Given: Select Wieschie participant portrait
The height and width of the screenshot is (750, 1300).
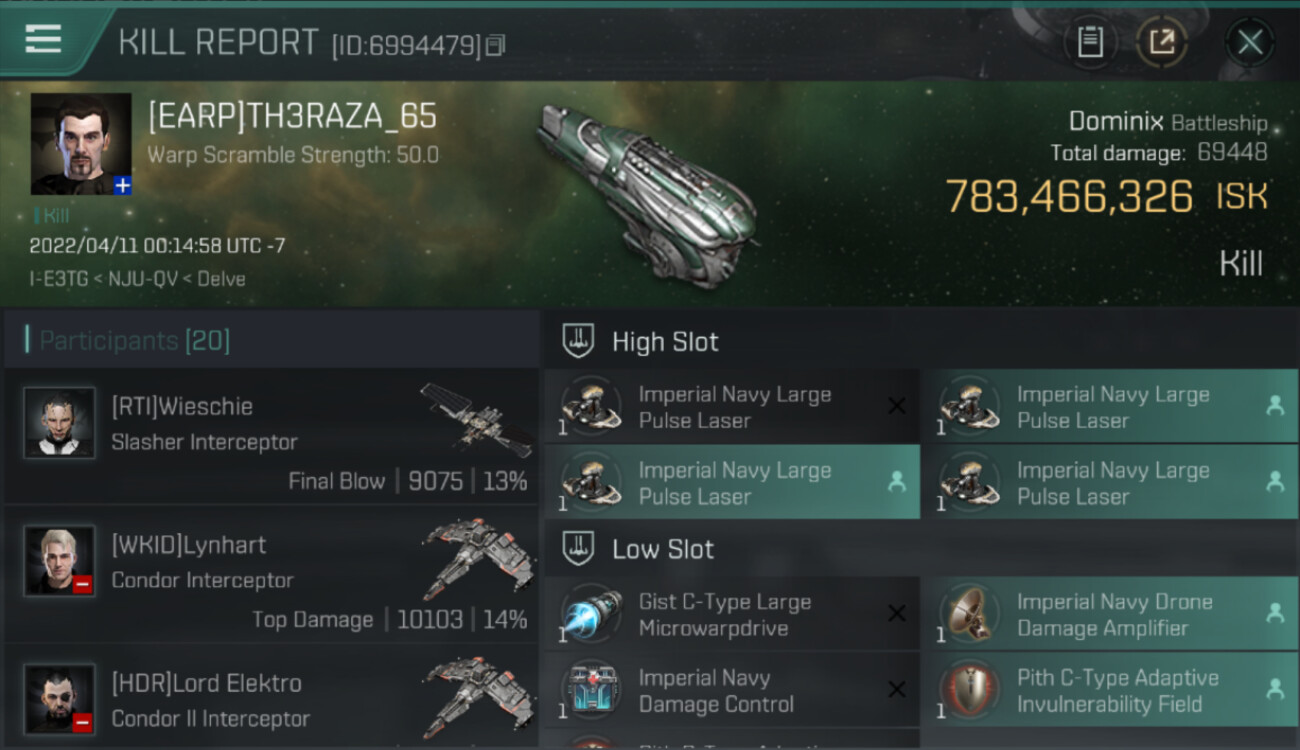Looking at the screenshot, I should [59, 423].
